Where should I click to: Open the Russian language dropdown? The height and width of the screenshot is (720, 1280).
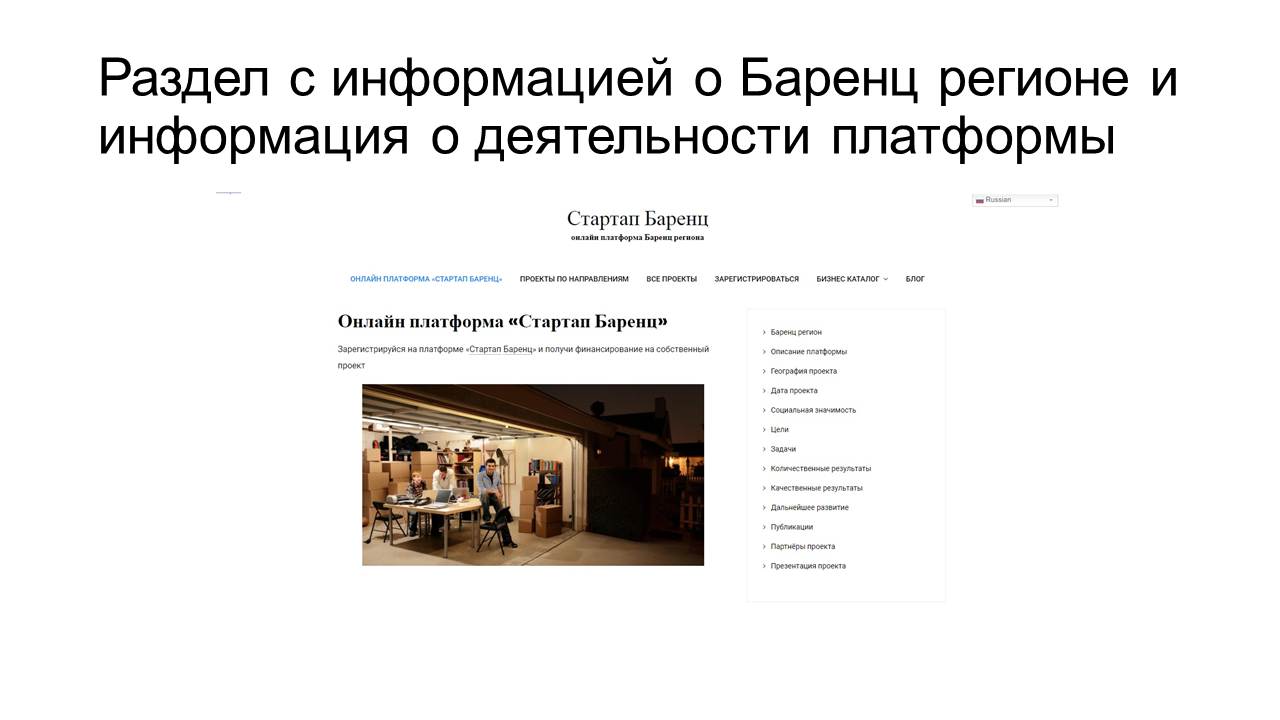tap(1015, 200)
